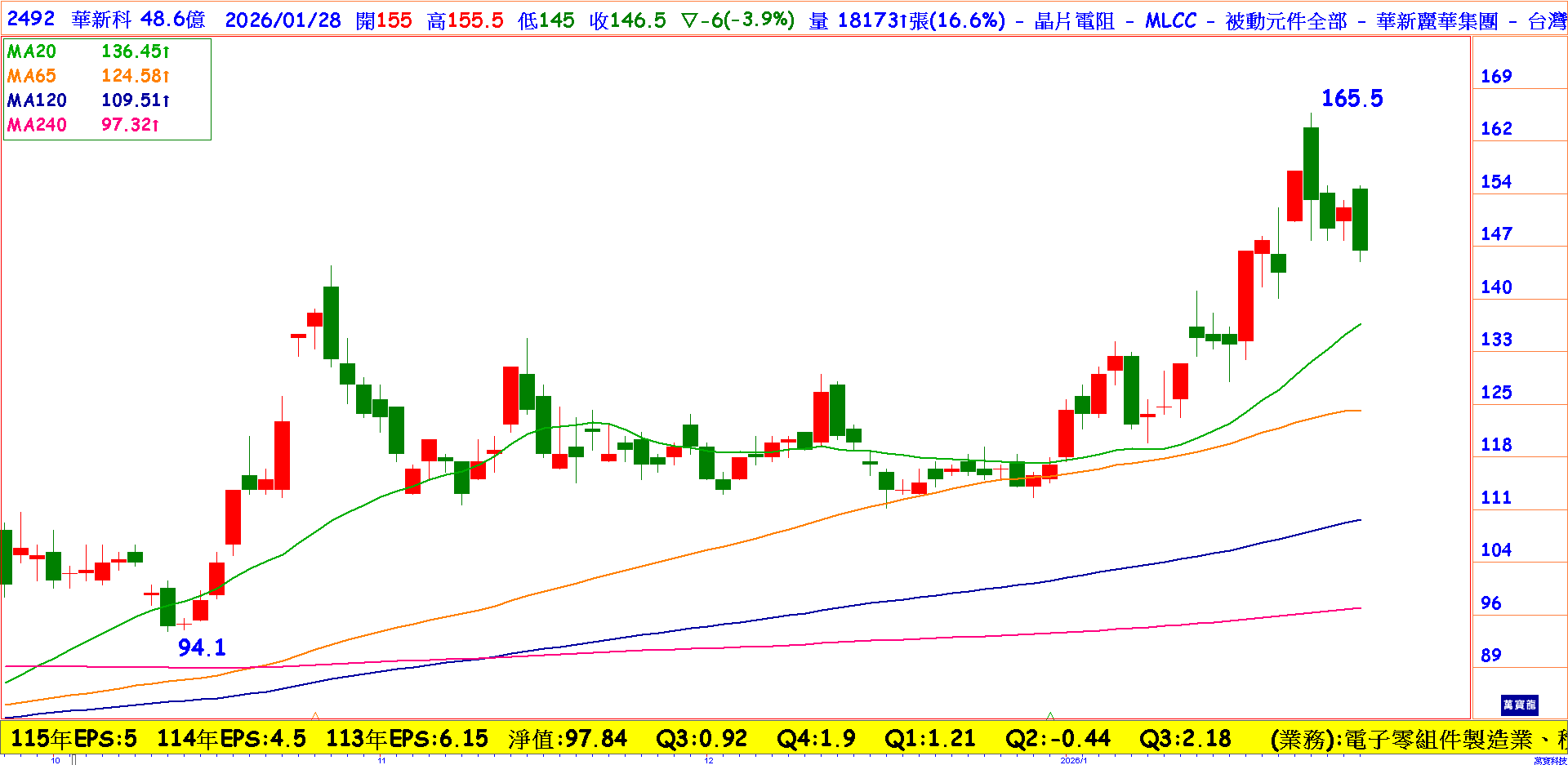
Task: Click the green triangle marker on chart bottom
Action: click(1050, 715)
